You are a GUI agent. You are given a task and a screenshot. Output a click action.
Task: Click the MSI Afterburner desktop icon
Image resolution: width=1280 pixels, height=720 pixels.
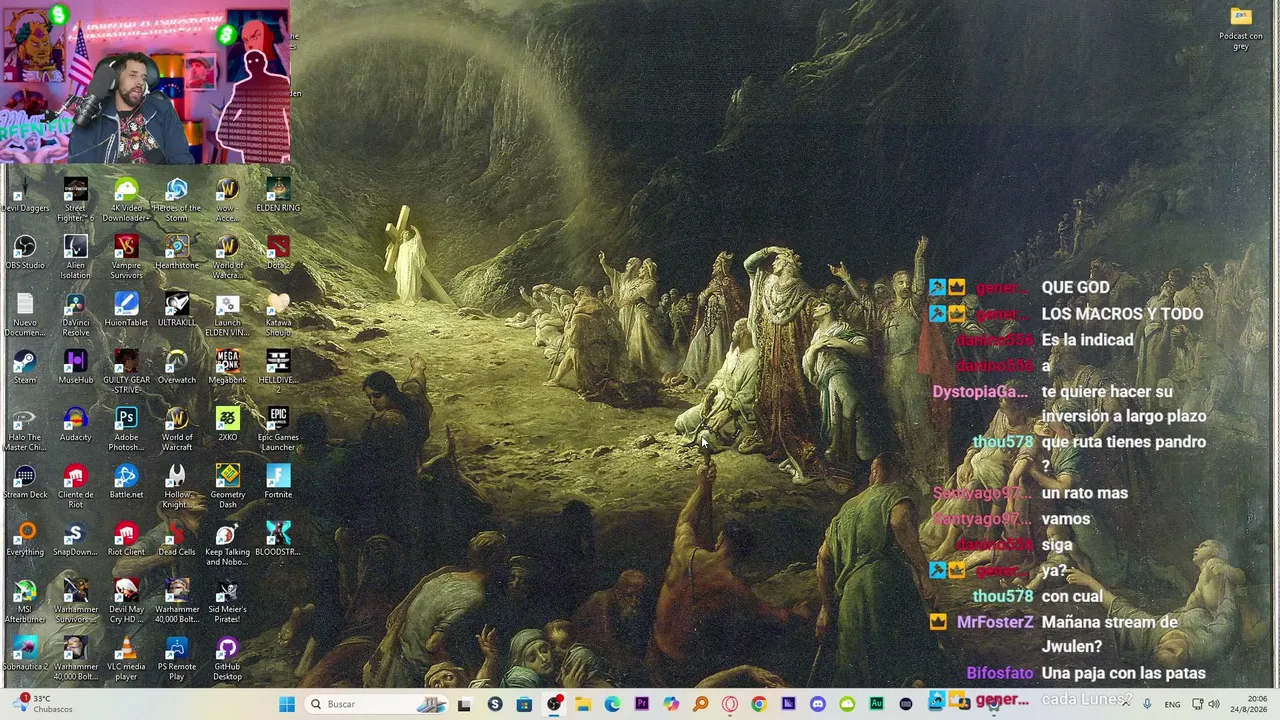pyautogui.click(x=25, y=601)
